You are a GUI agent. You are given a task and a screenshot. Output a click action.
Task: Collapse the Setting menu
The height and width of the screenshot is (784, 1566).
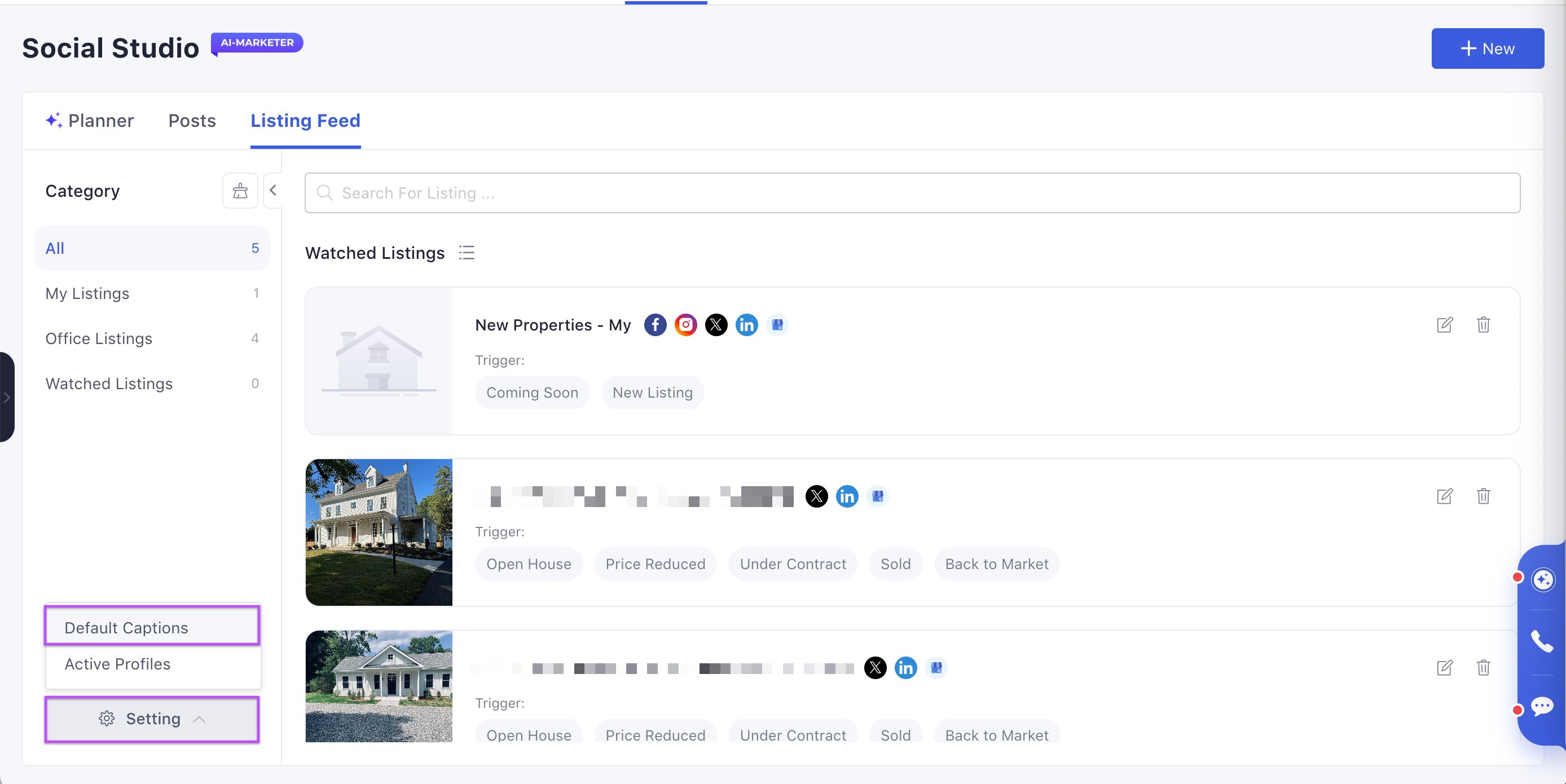point(152,719)
